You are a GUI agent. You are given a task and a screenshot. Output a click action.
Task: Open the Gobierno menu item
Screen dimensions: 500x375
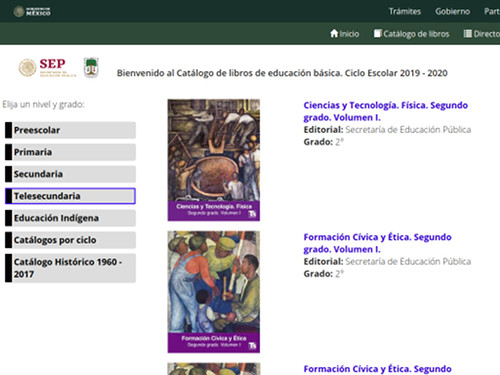452,11
